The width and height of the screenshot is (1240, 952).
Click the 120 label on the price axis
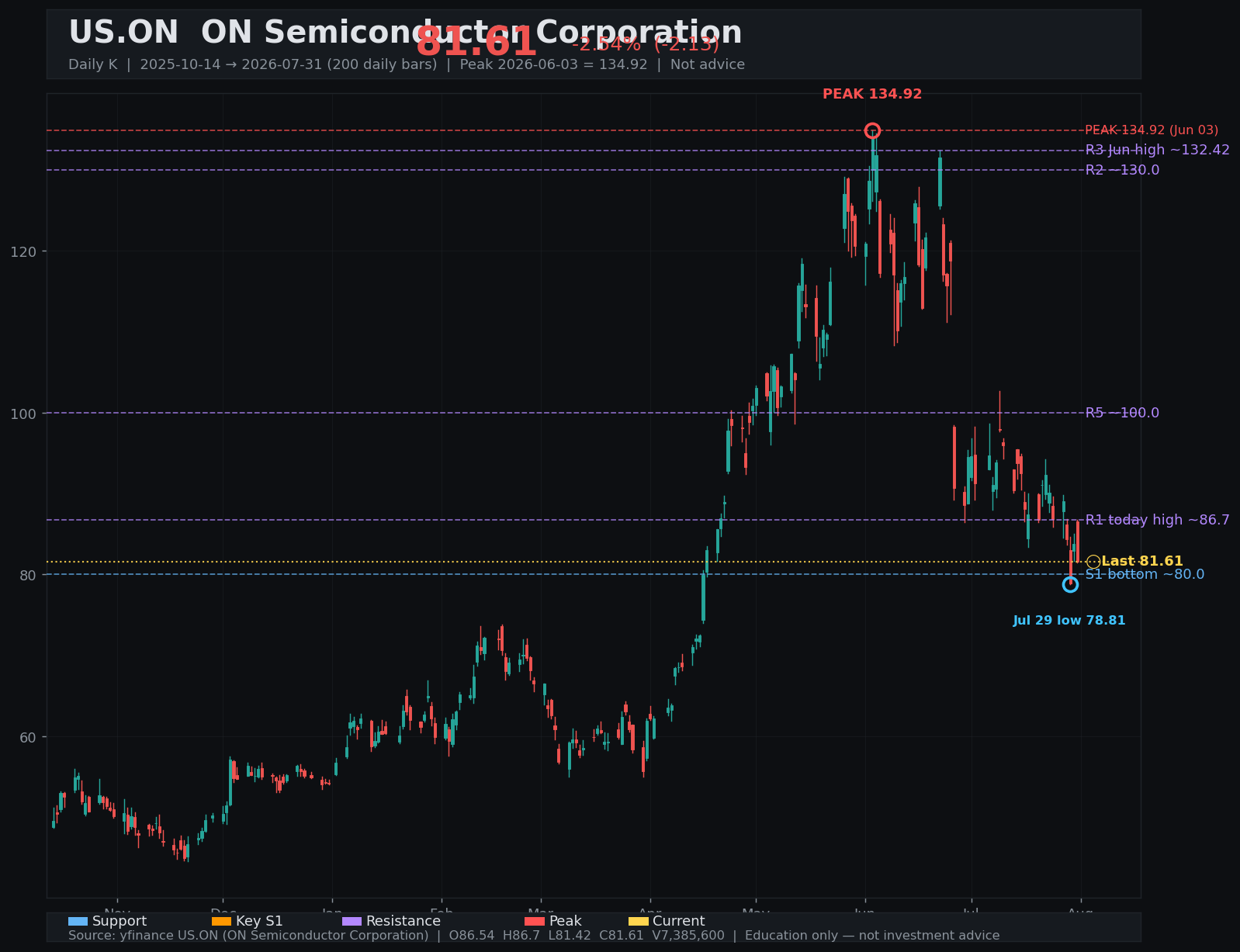(x=24, y=251)
